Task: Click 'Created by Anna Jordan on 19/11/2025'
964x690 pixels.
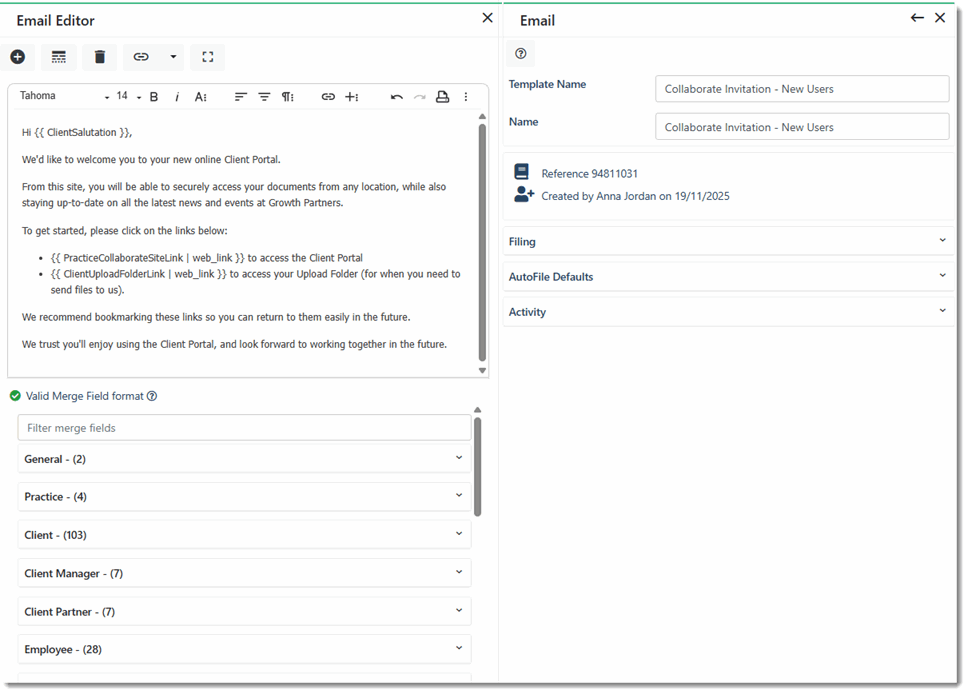Action: click(x=635, y=196)
